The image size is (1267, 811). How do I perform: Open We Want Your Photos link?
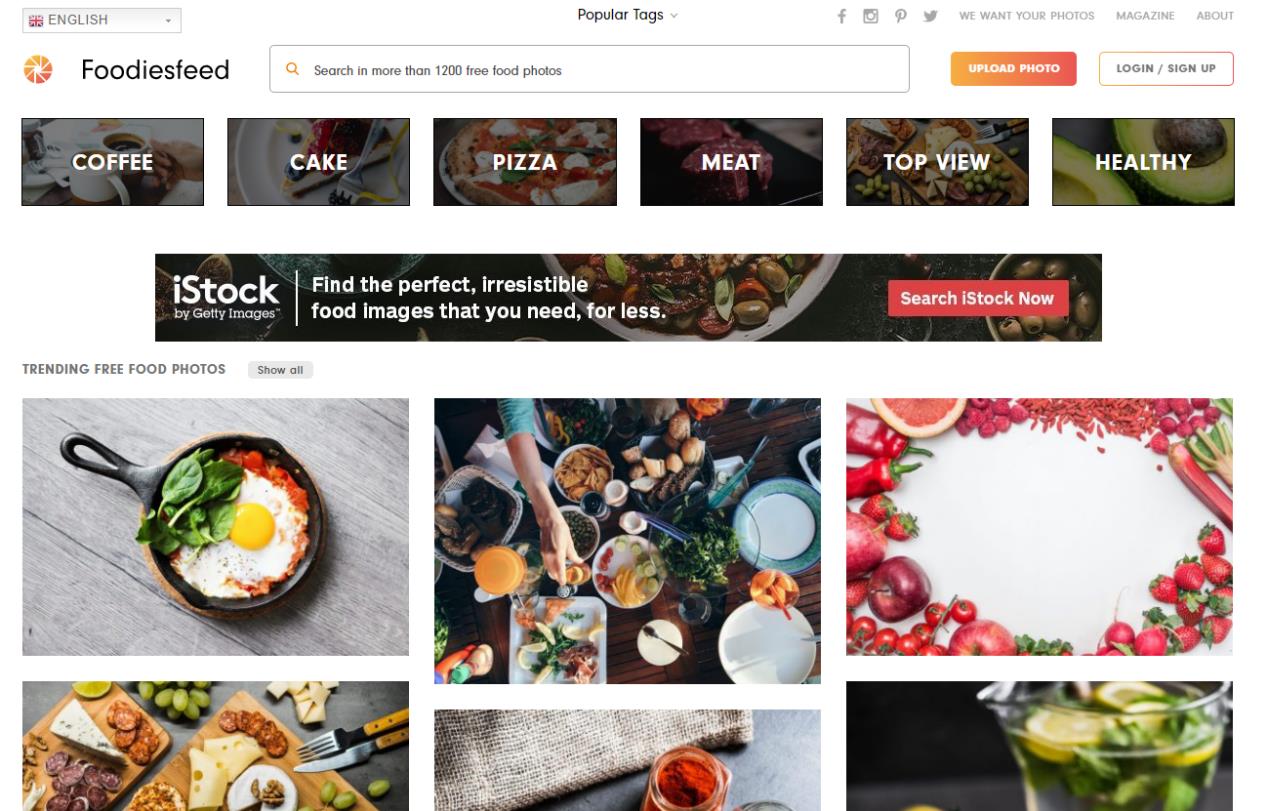tap(1026, 16)
